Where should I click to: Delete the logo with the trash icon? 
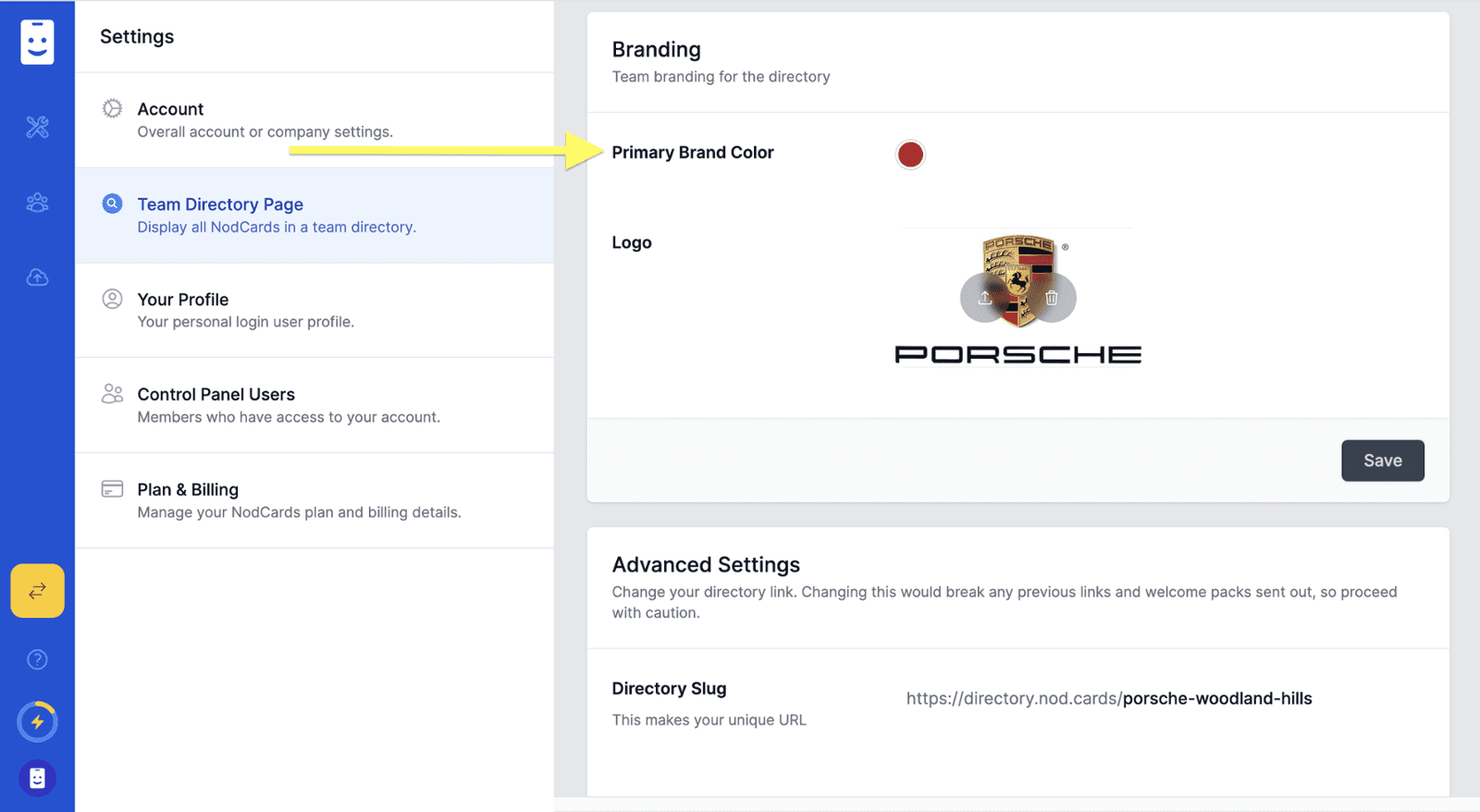tap(1052, 298)
